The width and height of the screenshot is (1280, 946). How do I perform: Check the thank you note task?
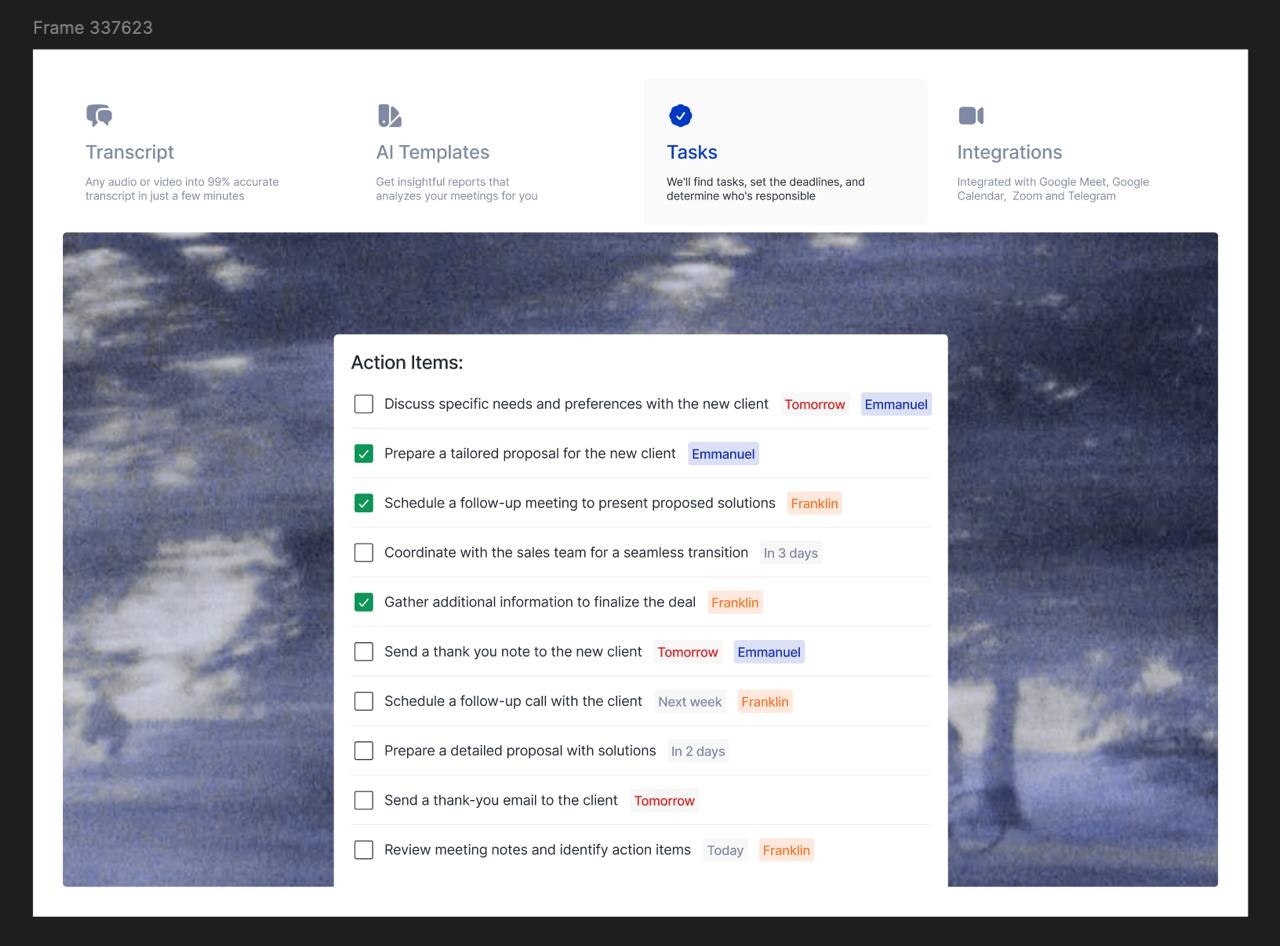coord(363,651)
